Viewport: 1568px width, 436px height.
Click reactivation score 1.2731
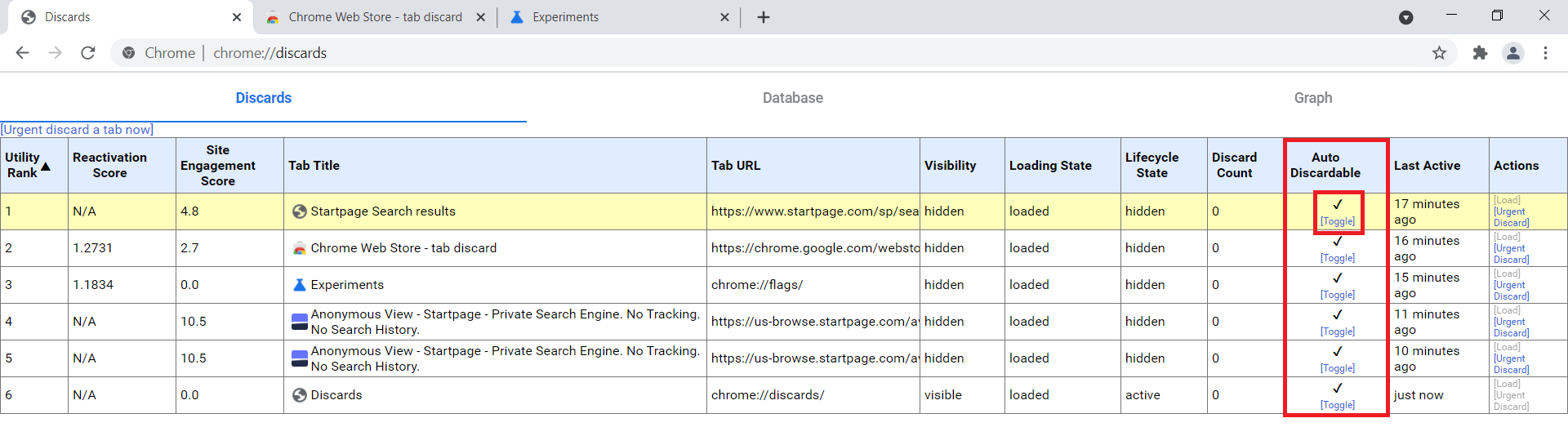[x=122, y=248]
